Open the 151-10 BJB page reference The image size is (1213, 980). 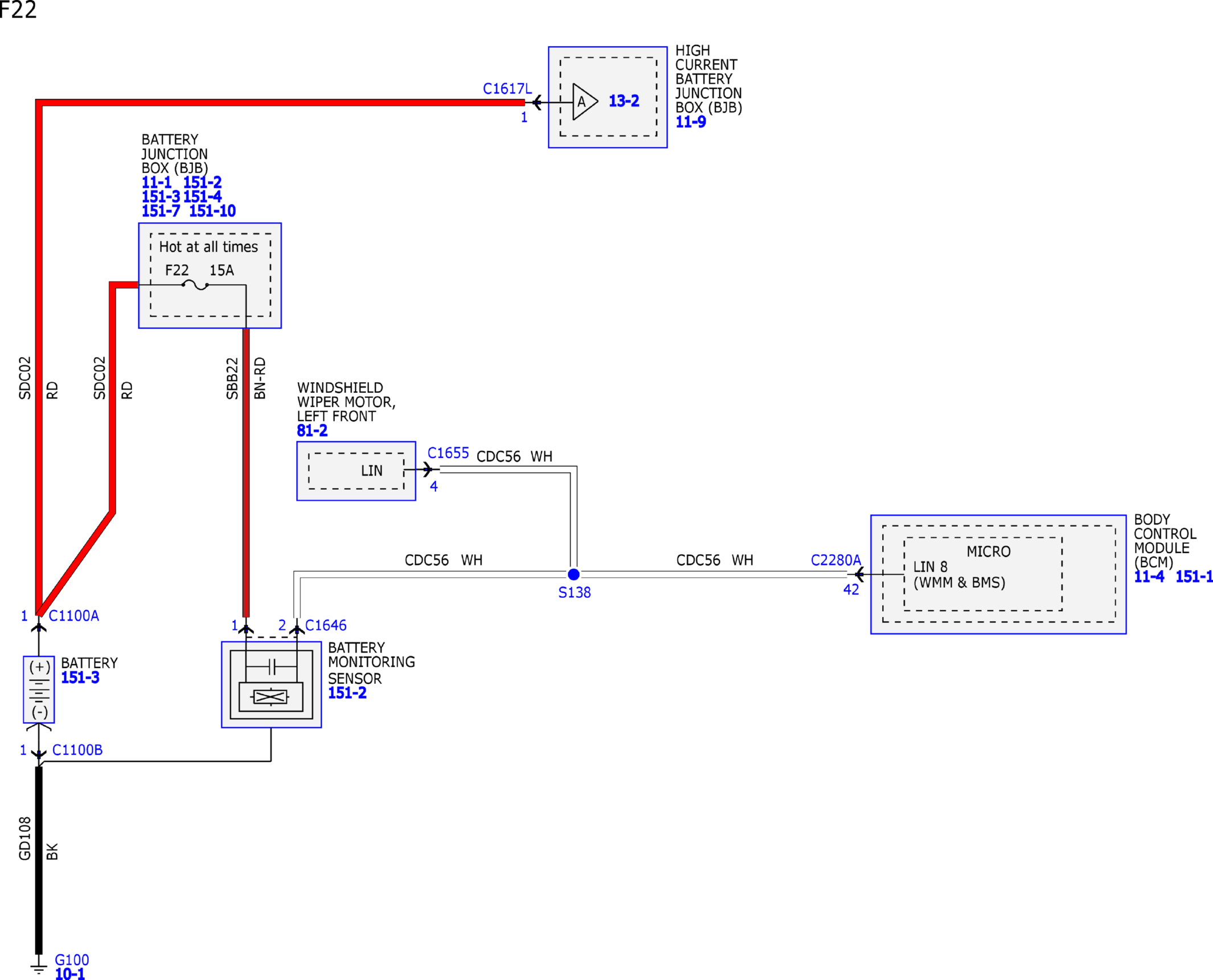point(212,211)
